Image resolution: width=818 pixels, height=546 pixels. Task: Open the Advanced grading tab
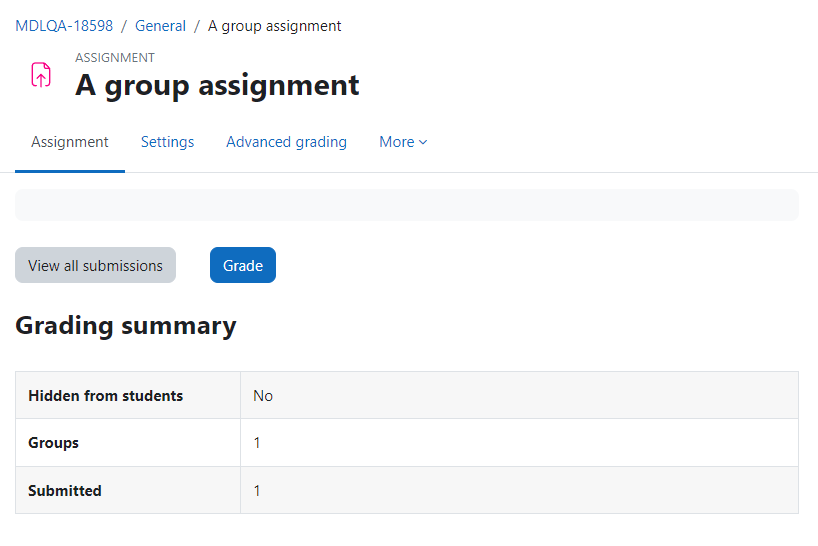(x=286, y=142)
